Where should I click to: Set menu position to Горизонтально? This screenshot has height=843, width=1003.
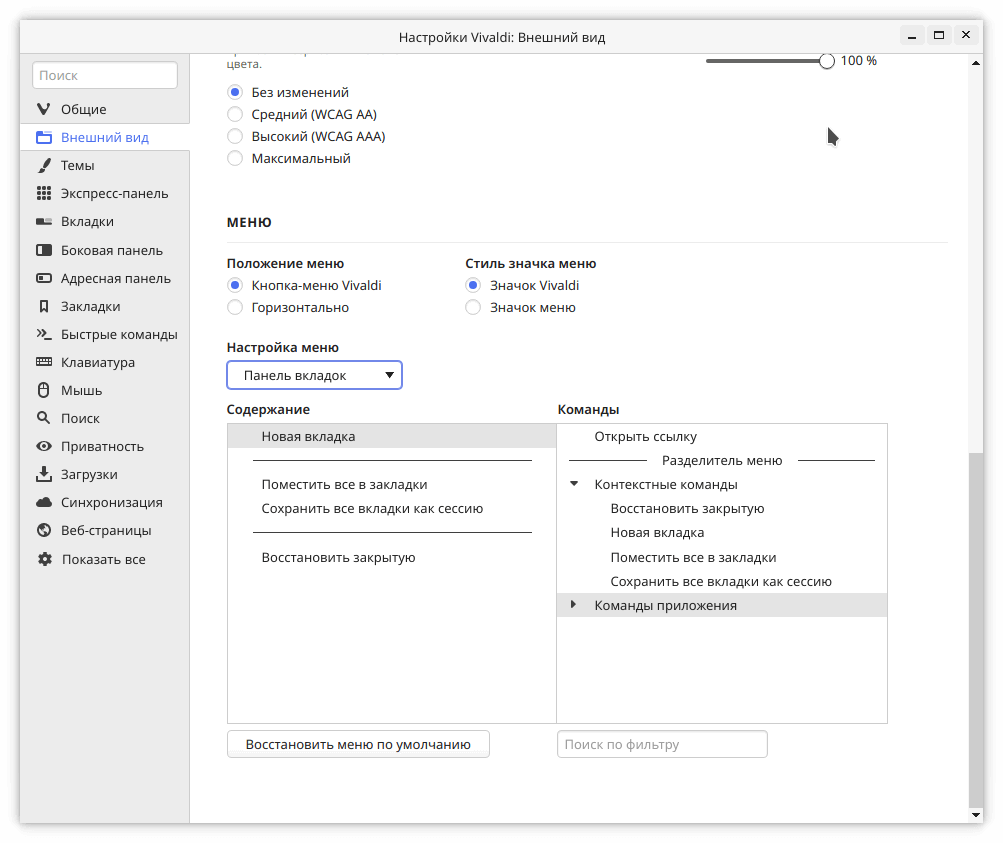[x=235, y=308]
